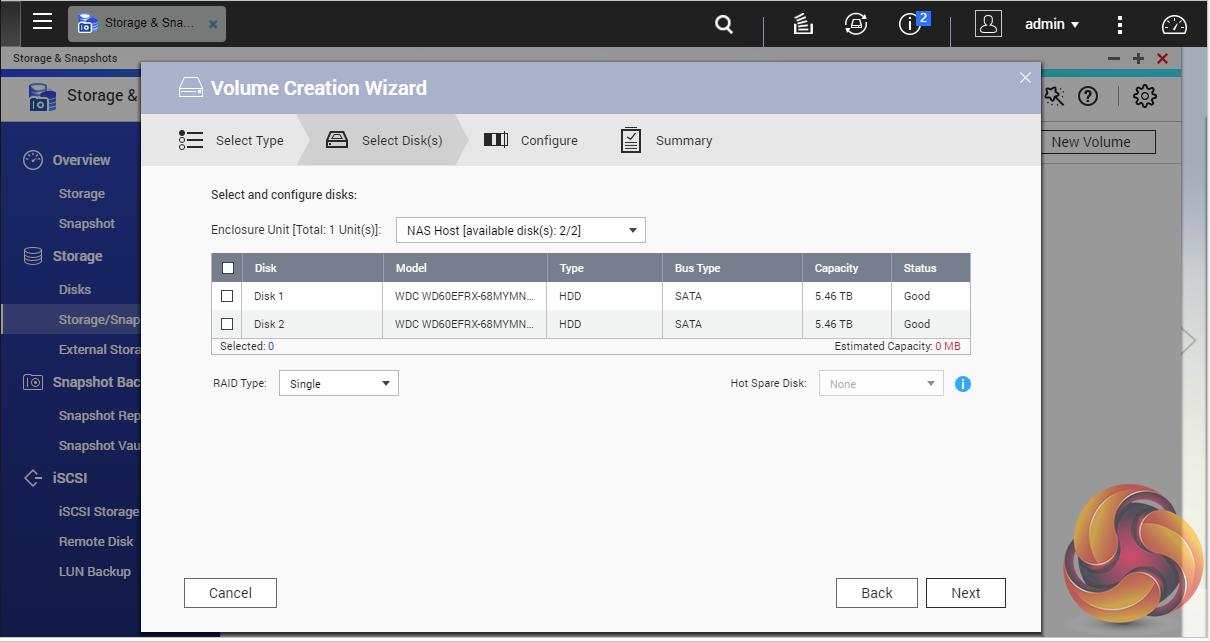The height and width of the screenshot is (642, 1210).
Task: Open the dashboard gauge icon
Action: pos(1174,25)
